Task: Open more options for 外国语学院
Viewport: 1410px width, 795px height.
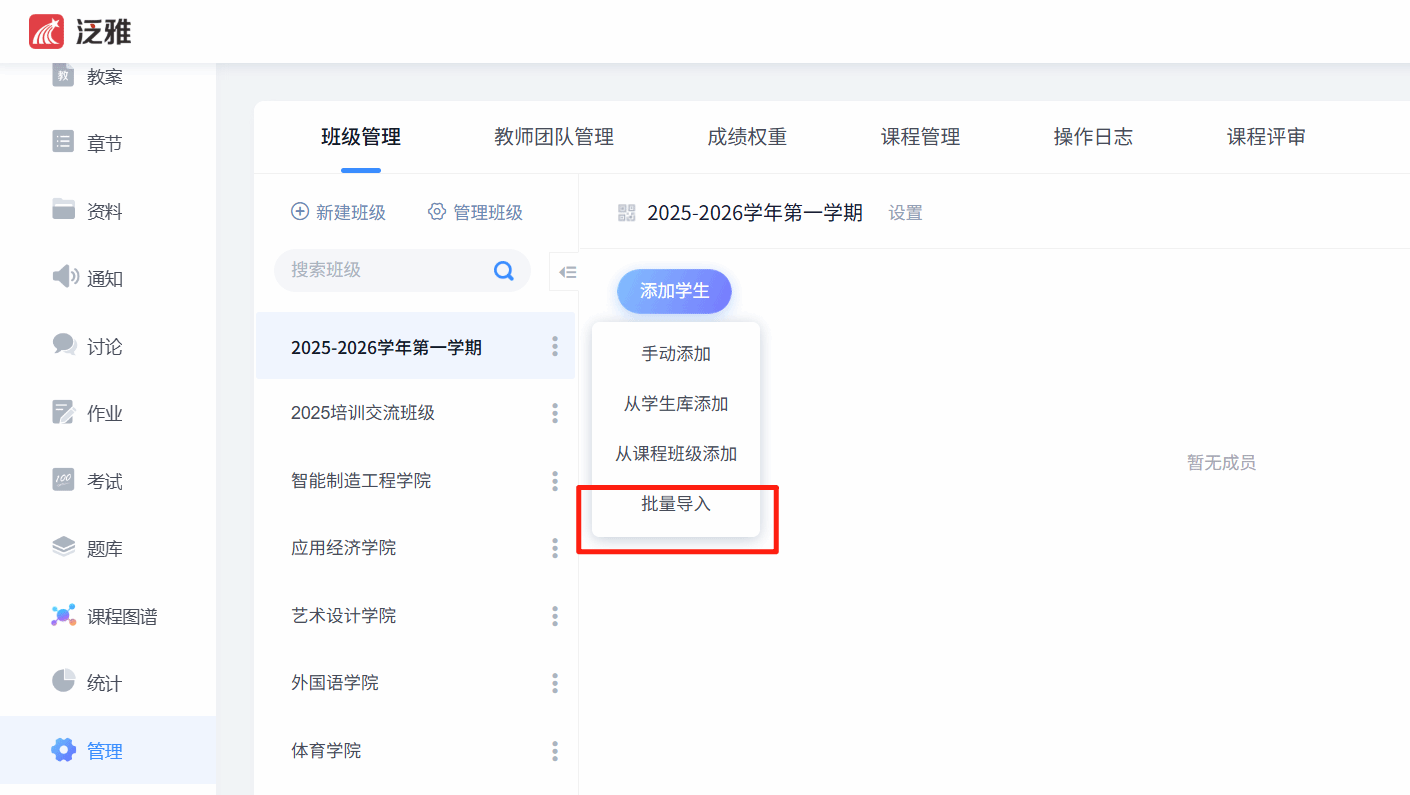Action: pos(555,683)
